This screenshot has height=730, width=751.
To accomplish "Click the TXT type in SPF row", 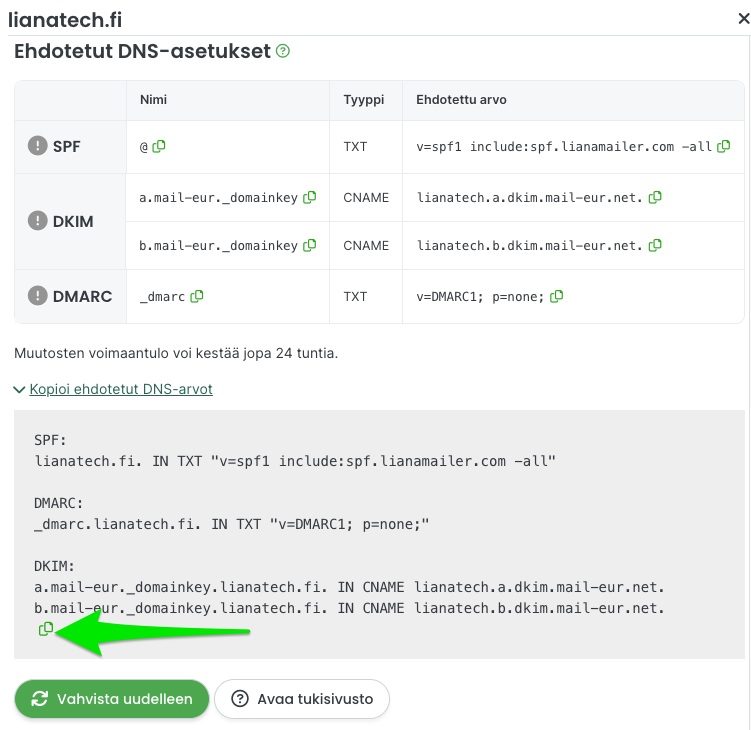I will 355,147.
